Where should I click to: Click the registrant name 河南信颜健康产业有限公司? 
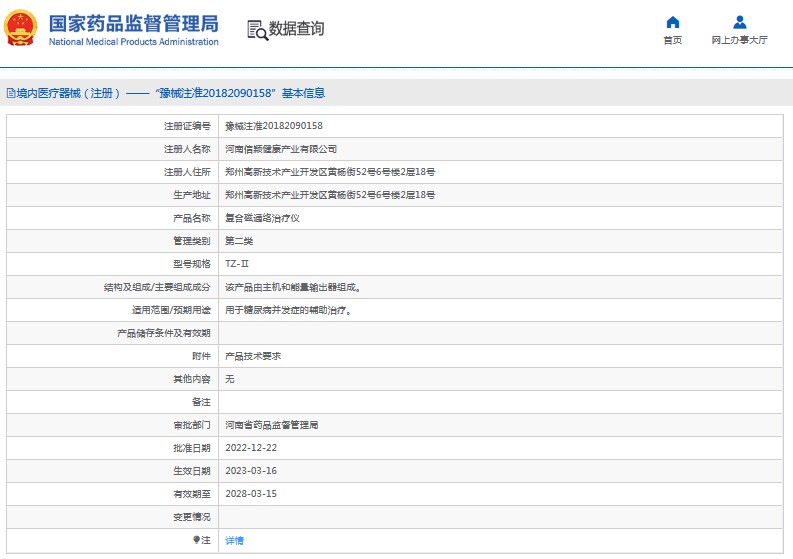274,149
